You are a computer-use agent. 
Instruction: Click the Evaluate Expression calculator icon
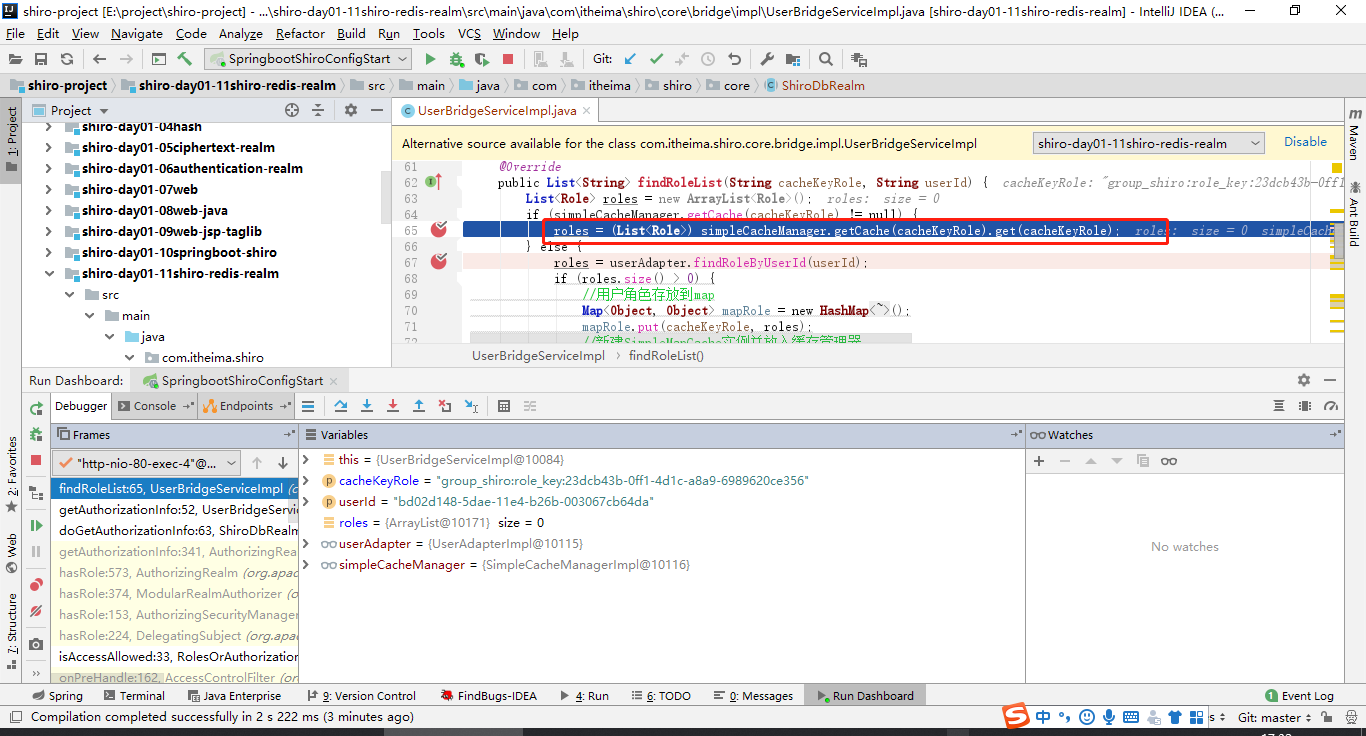click(504, 406)
